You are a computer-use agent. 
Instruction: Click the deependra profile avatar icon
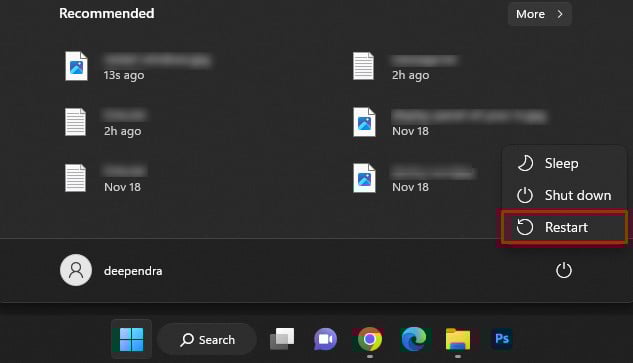coord(76,270)
